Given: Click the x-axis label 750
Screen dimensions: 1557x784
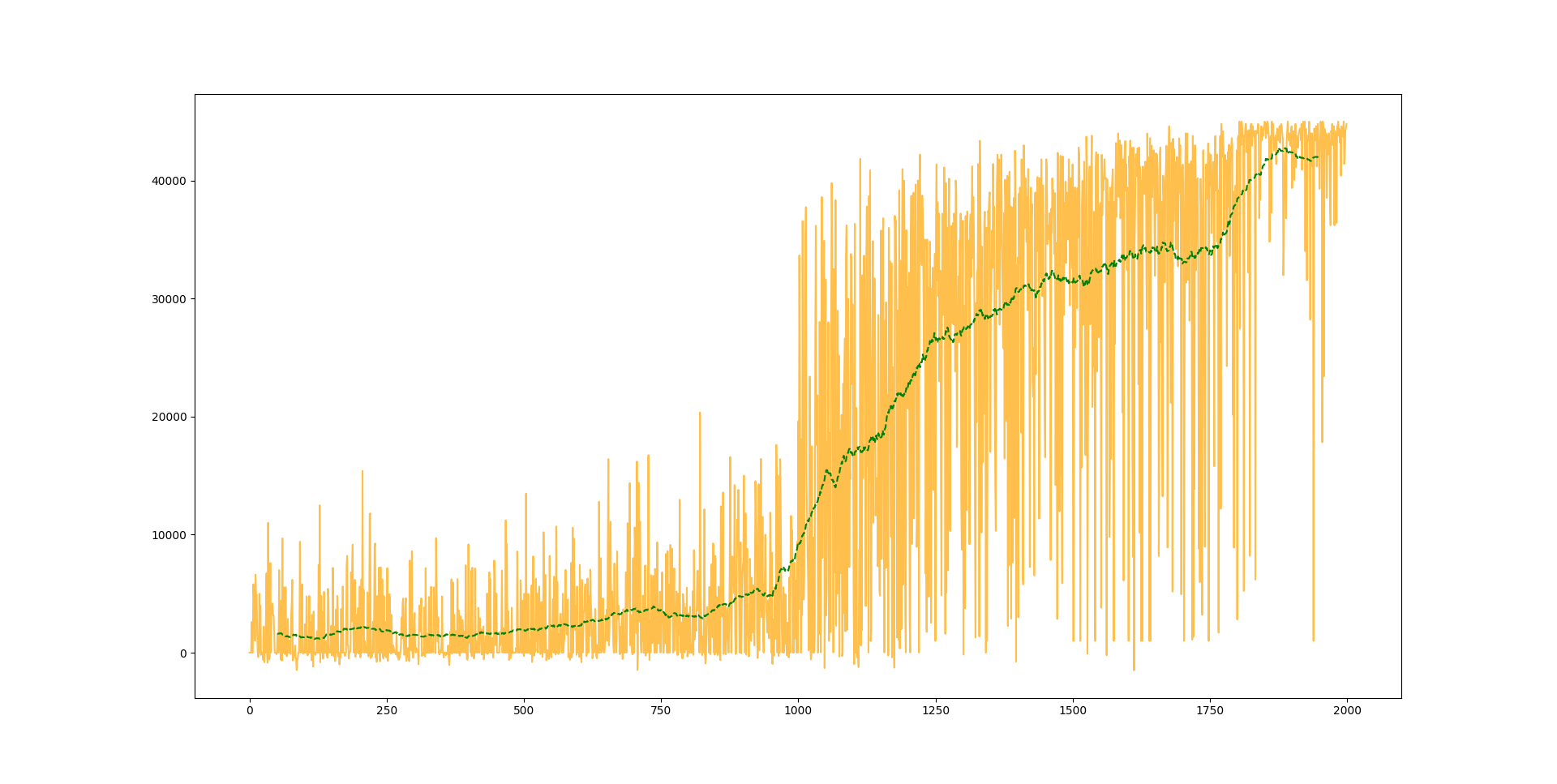Looking at the screenshot, I should pos(661,711).
